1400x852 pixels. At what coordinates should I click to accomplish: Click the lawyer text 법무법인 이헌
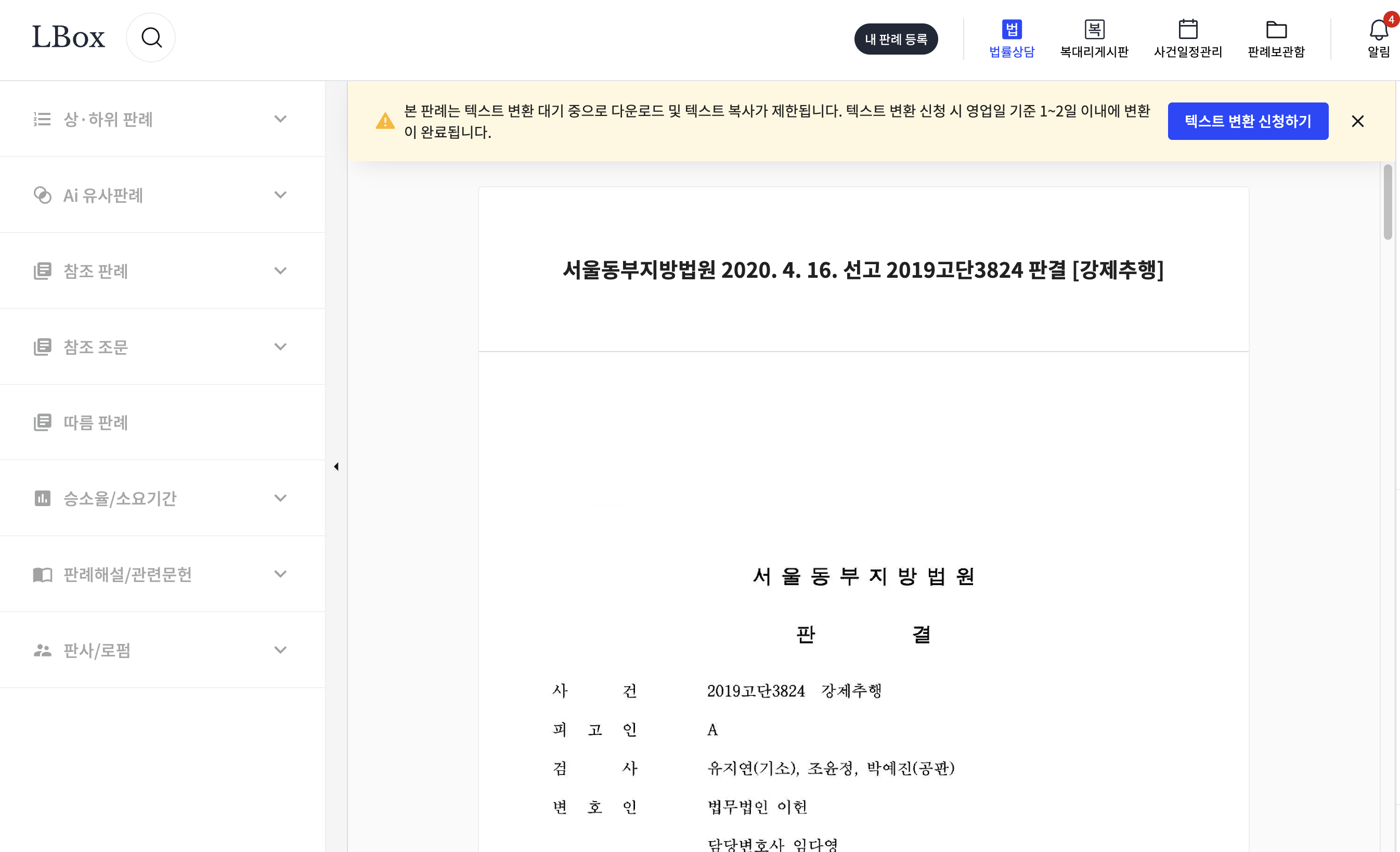[x=757, y=807]
